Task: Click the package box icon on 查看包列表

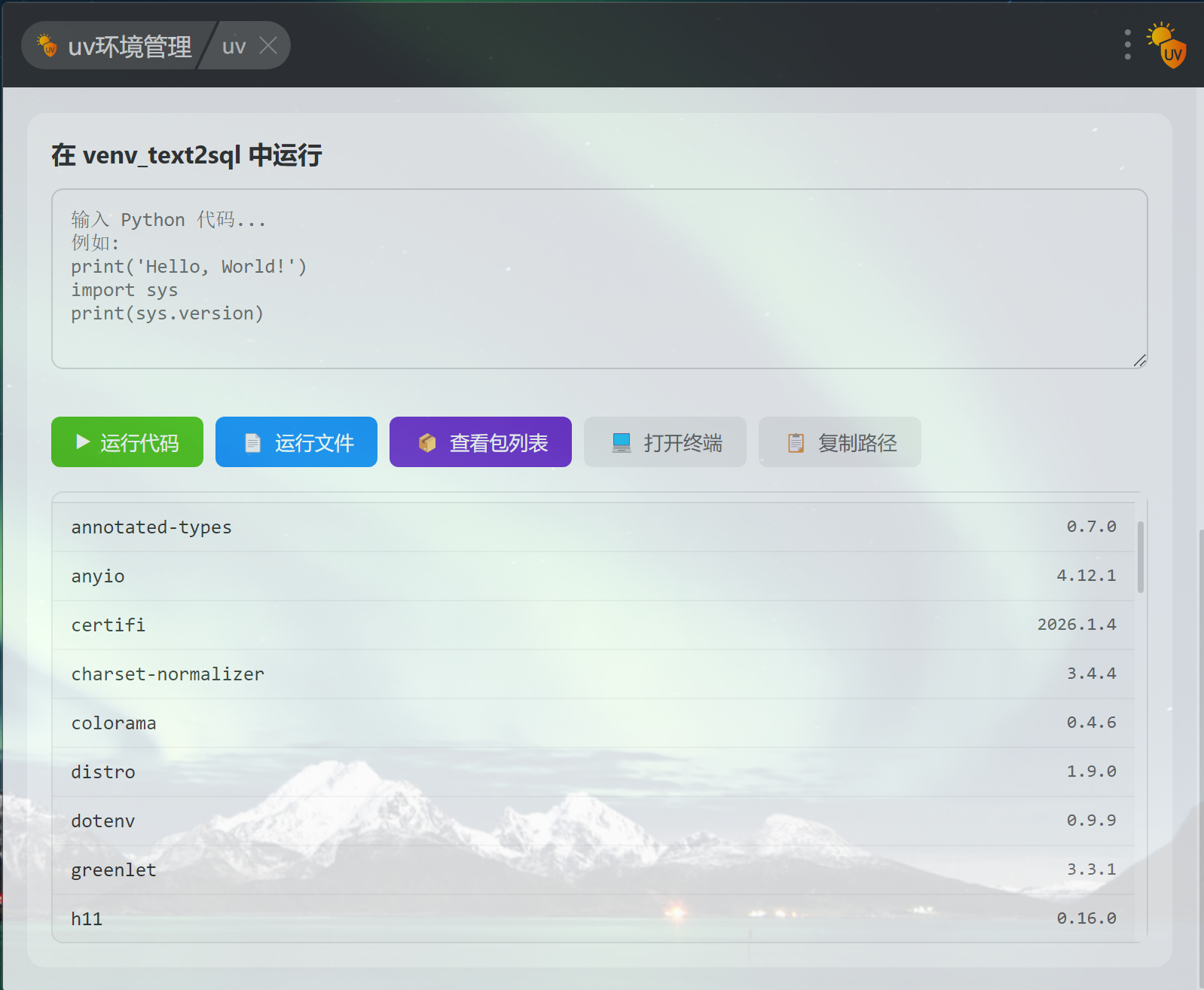Action: pyautogui.click(x=427, y=443)
